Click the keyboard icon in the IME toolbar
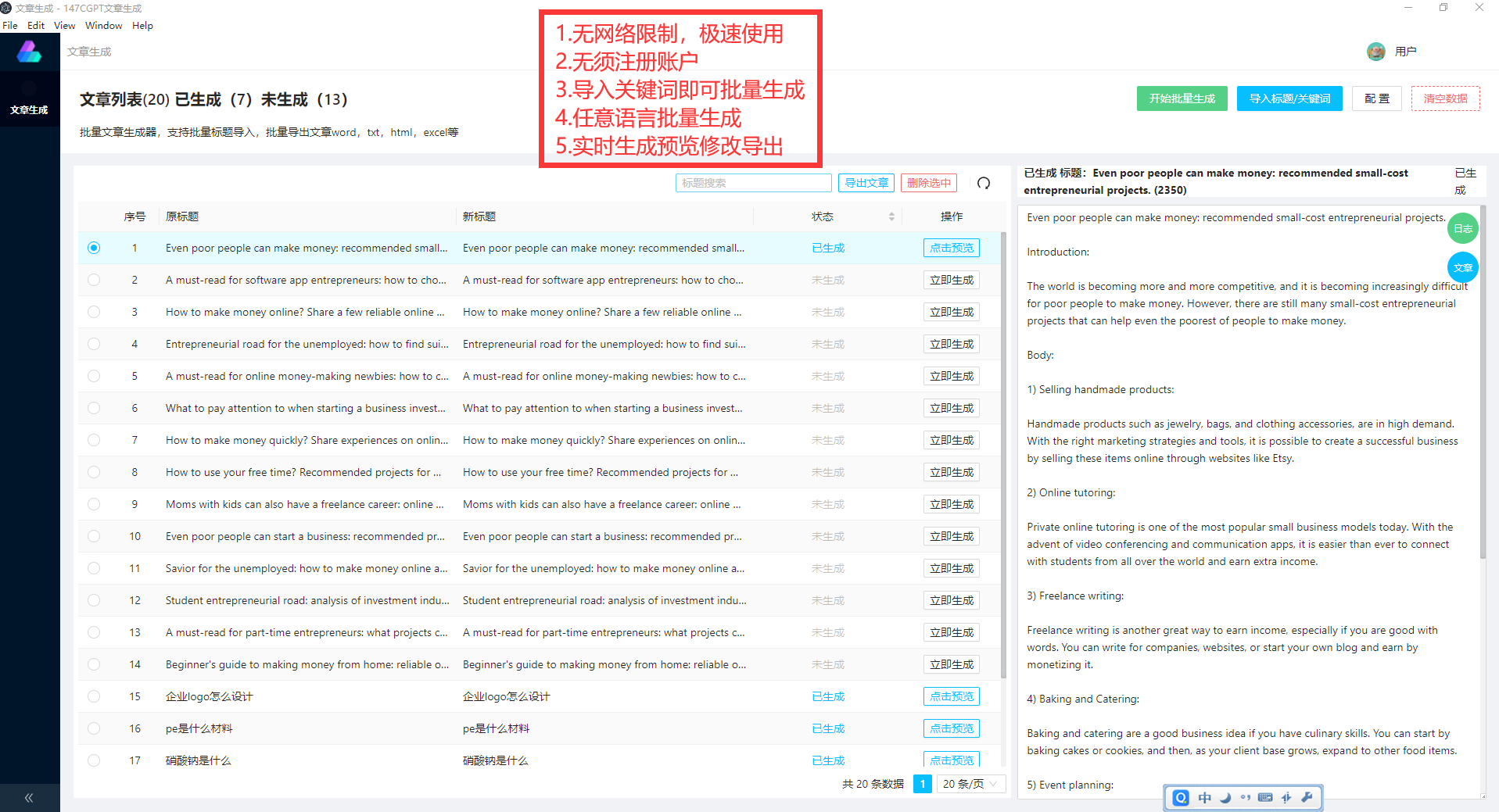This screenshot has height=812, width=1499. click(1264, 798)
